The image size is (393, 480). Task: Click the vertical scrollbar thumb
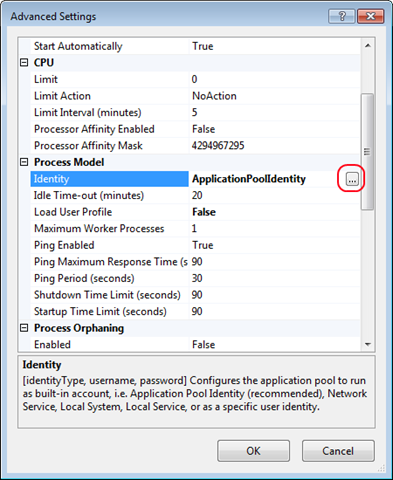pyautogui.click(x=368, y=152)
